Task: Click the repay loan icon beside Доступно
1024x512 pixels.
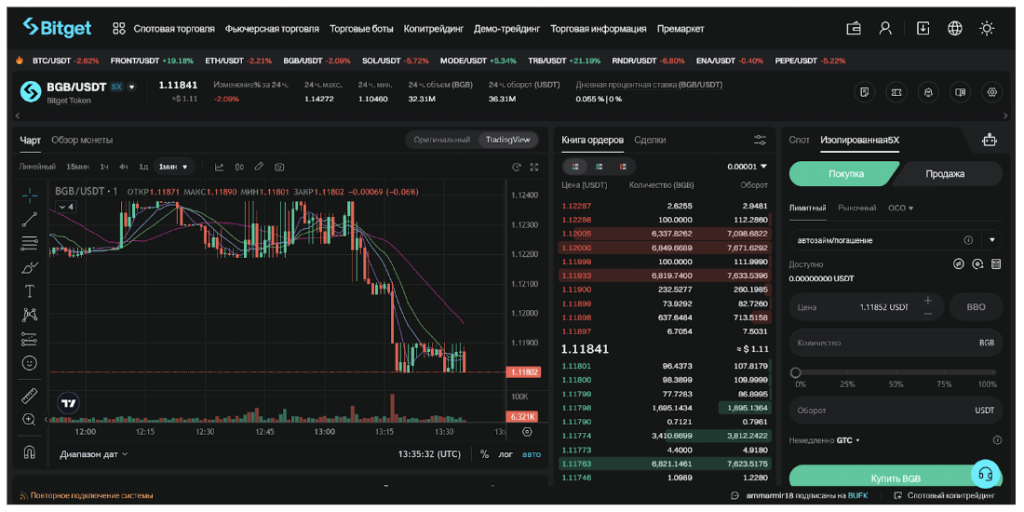Action: 978,264
